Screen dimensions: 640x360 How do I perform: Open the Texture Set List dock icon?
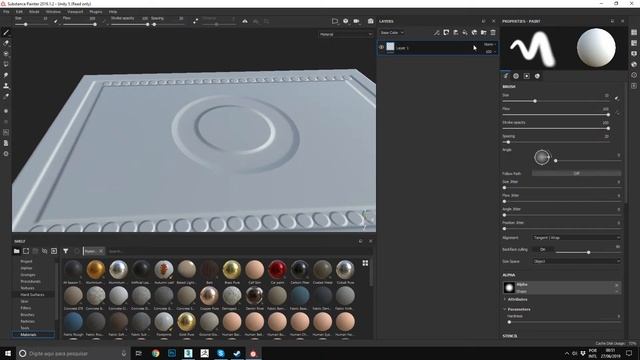coord(634,32)
